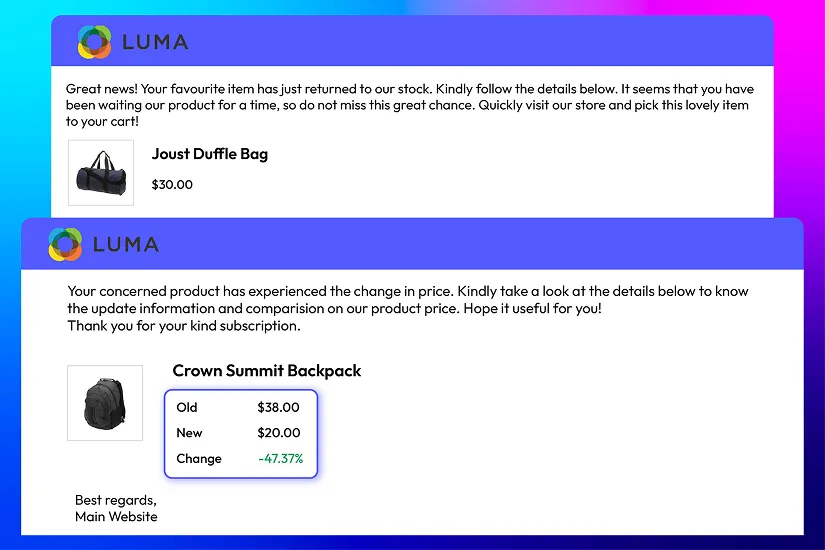Click the LUMA wordmark in bottom header
The height and width of the screenshot is (550, 825).
pyautogui.click(x=126, y=245)
